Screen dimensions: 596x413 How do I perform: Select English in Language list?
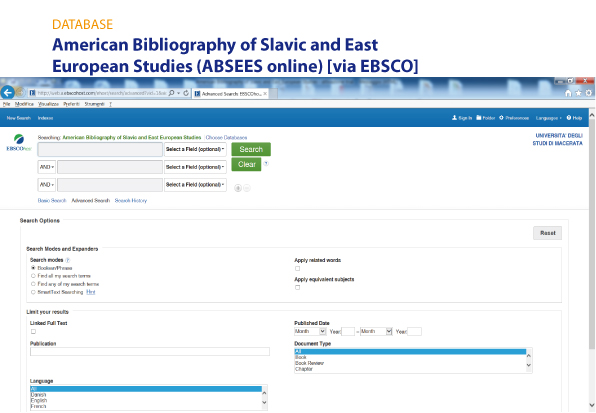(x=39, y=400)
